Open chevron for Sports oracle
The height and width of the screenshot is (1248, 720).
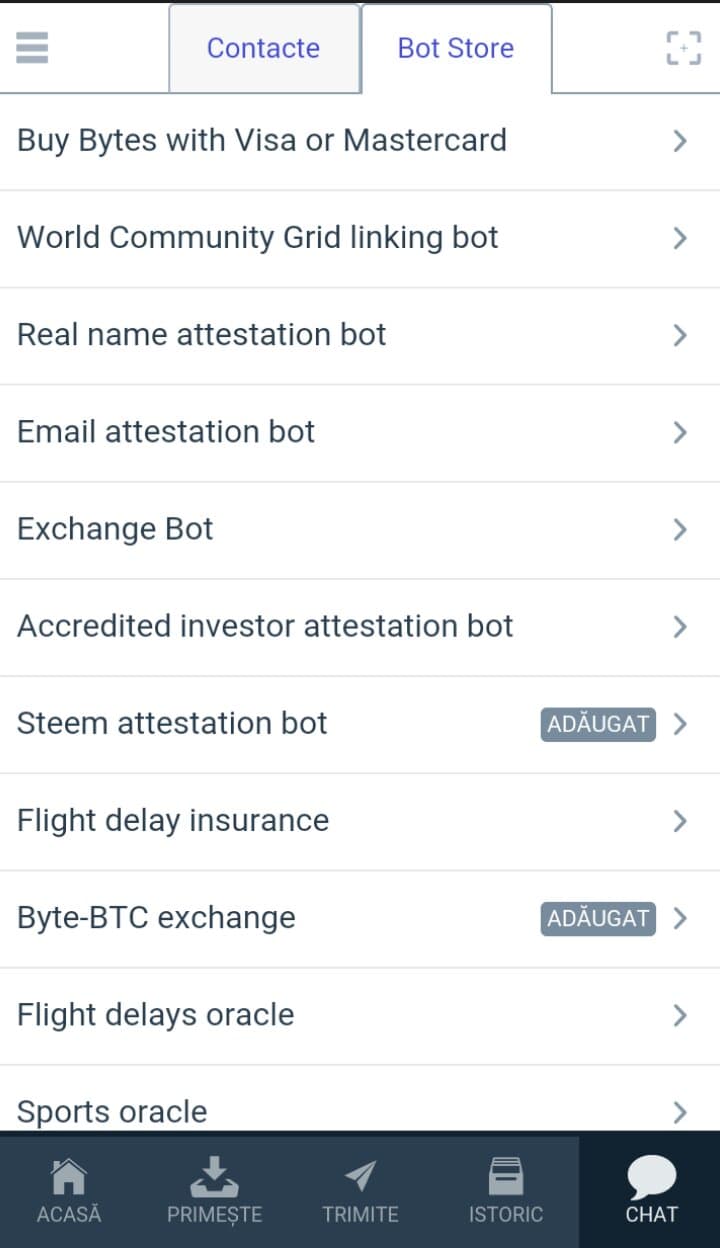tap(680, 1111)
